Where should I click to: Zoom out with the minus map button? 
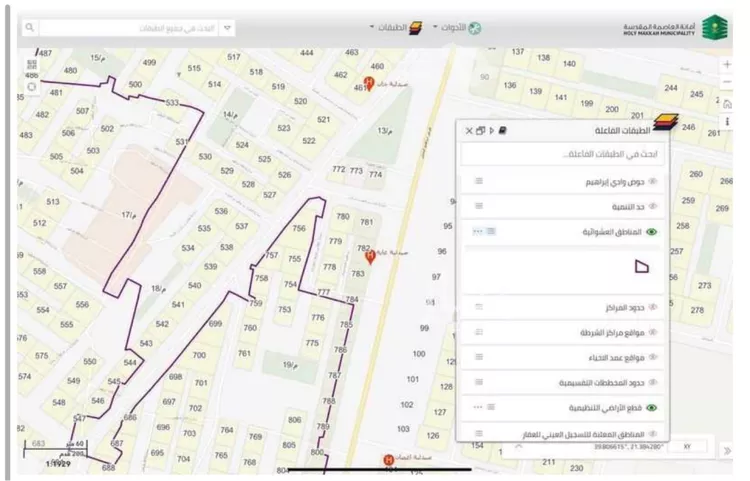[x=727, y=82]
